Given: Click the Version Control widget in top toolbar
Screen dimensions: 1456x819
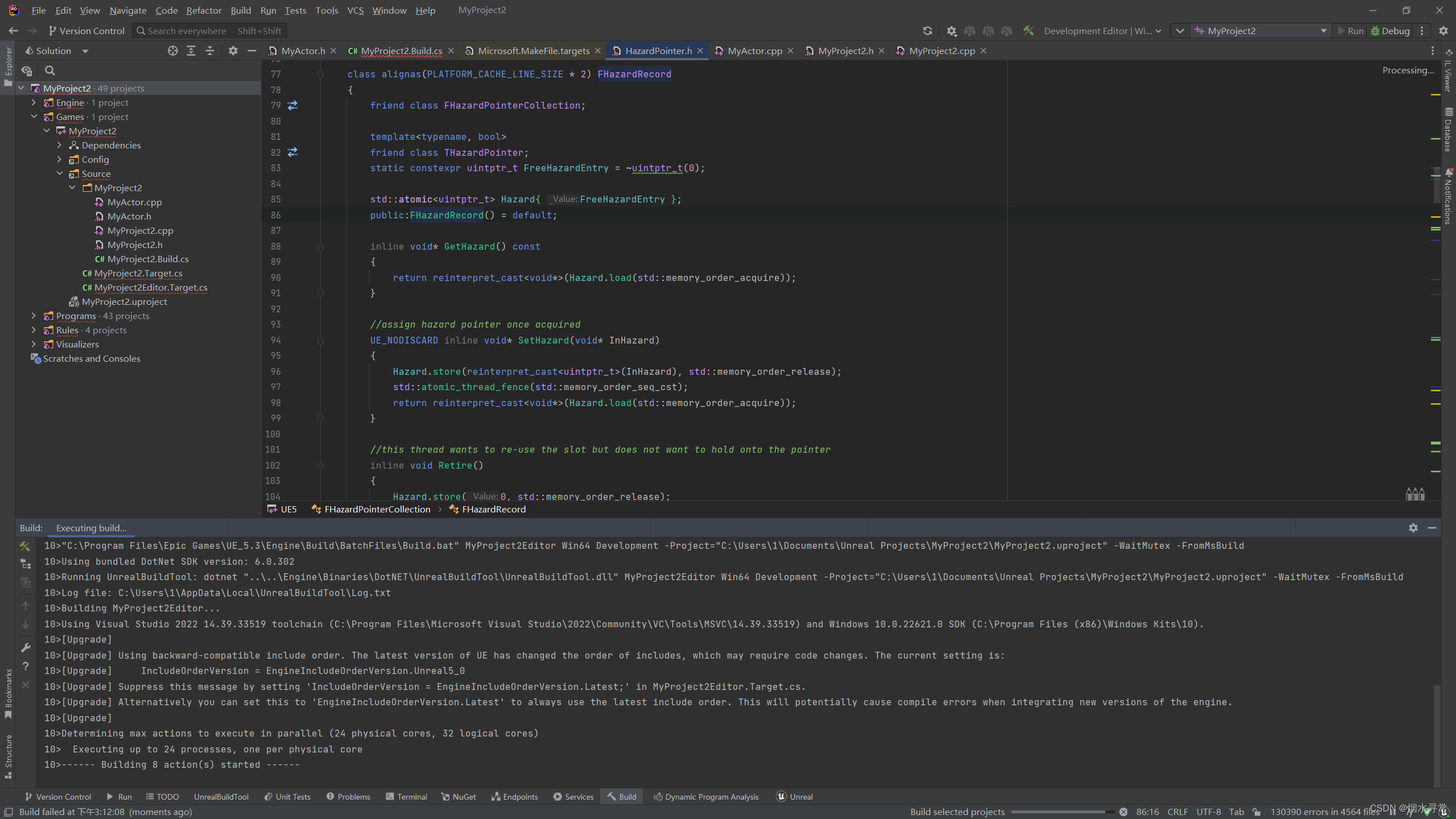Looking at the screenshot, I should coord(86,31).
